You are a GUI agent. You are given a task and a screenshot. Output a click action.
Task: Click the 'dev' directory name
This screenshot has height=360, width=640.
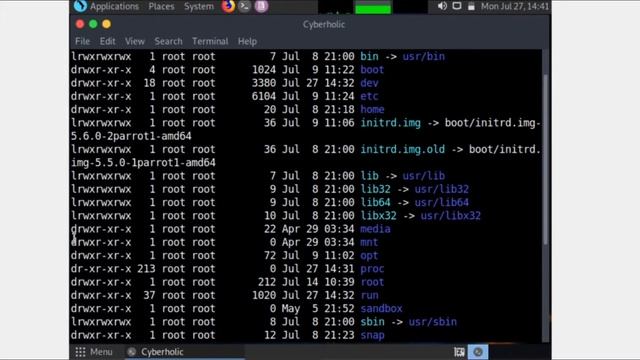369,83
